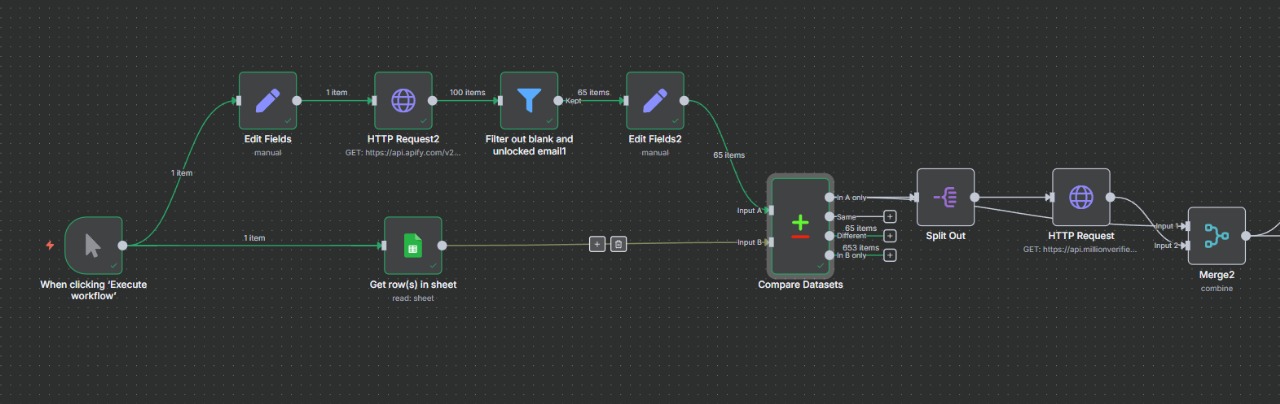
Task: Open the HTTP Request node after Split Out
Action: [x=1081, y=197]
